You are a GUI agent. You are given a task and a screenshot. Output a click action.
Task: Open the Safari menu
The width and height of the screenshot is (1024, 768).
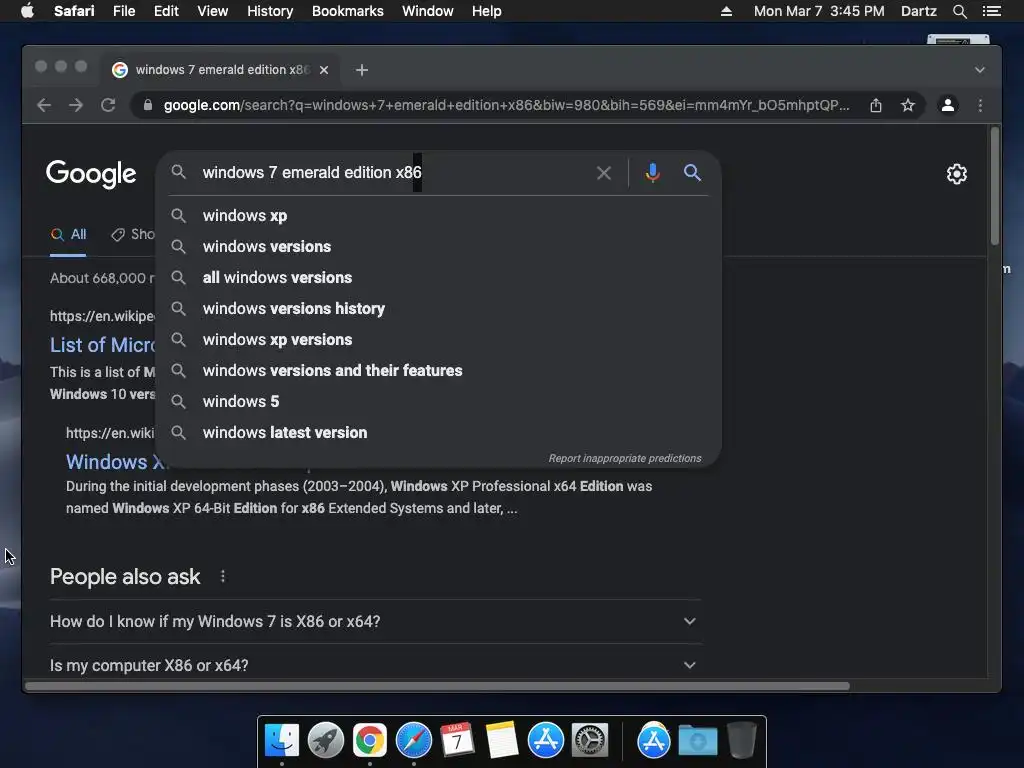[x=74, y=11]
